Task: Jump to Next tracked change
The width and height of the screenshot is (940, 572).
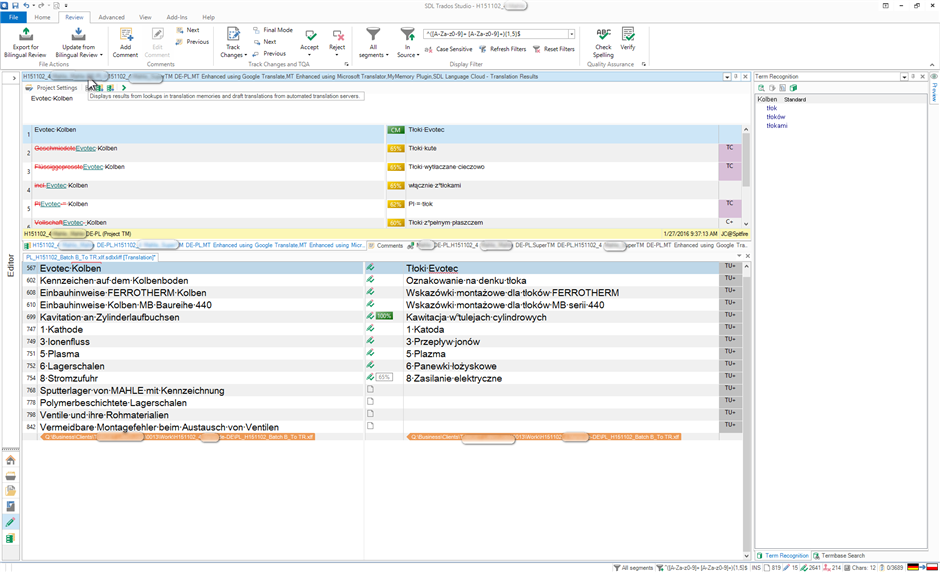Action: coord(264,42)
